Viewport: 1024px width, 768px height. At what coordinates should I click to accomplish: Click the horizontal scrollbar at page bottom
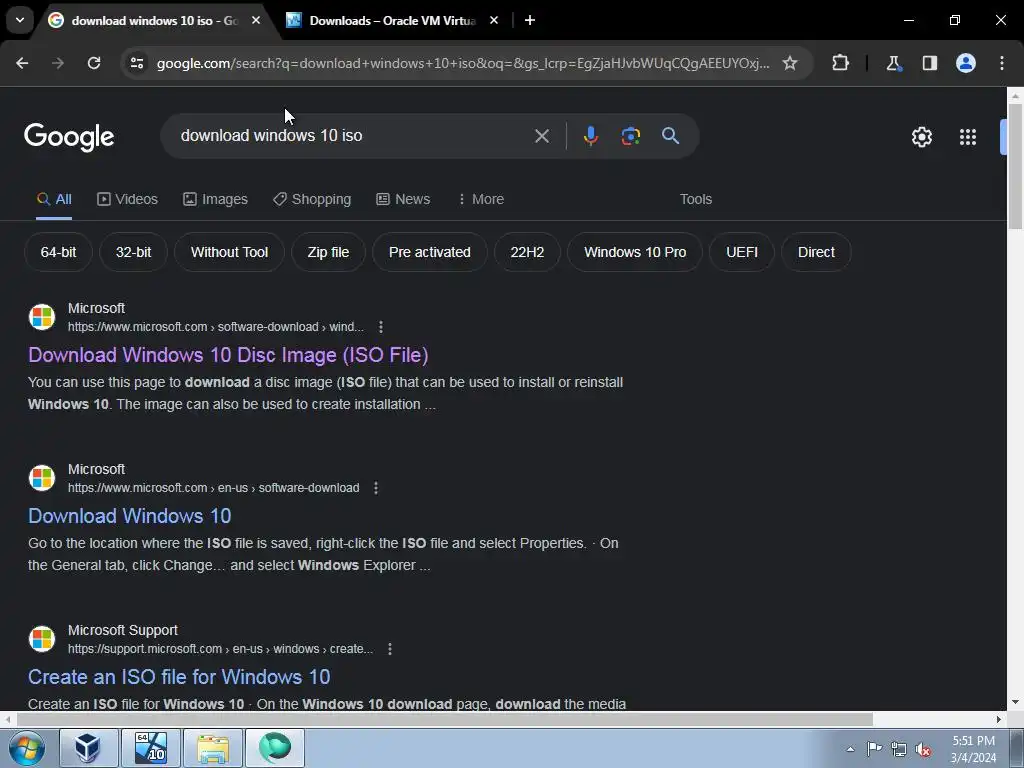(x=444, y=719)
